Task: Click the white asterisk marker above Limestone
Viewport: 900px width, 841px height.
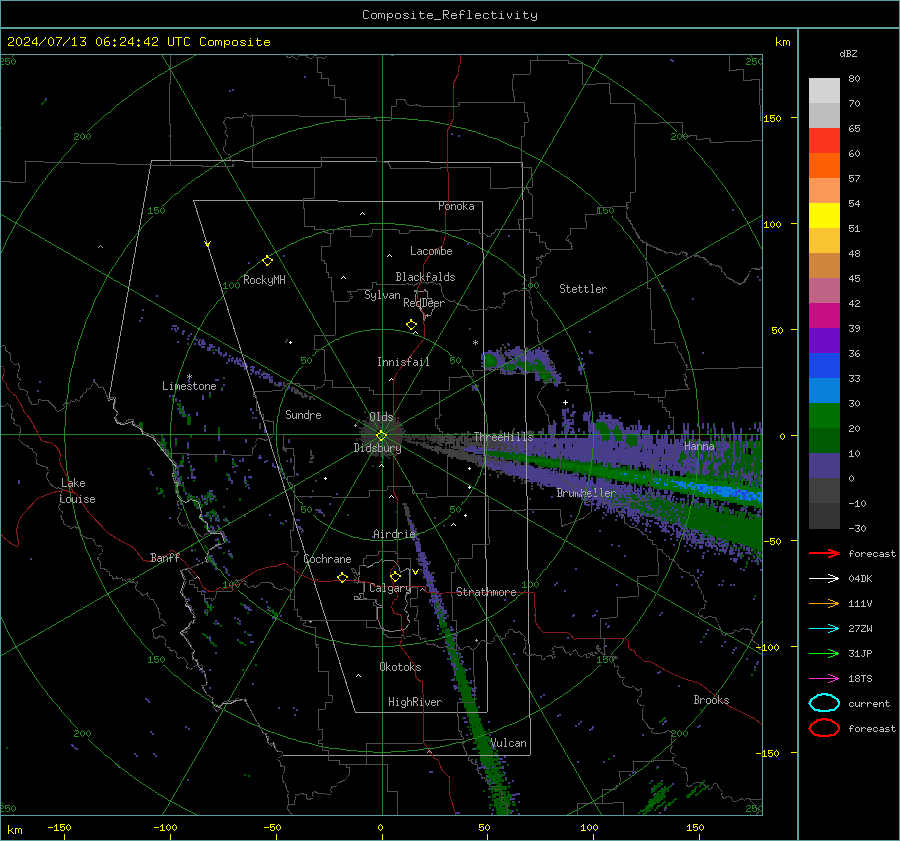Action: pyautogui.click(x=189, y=377)
